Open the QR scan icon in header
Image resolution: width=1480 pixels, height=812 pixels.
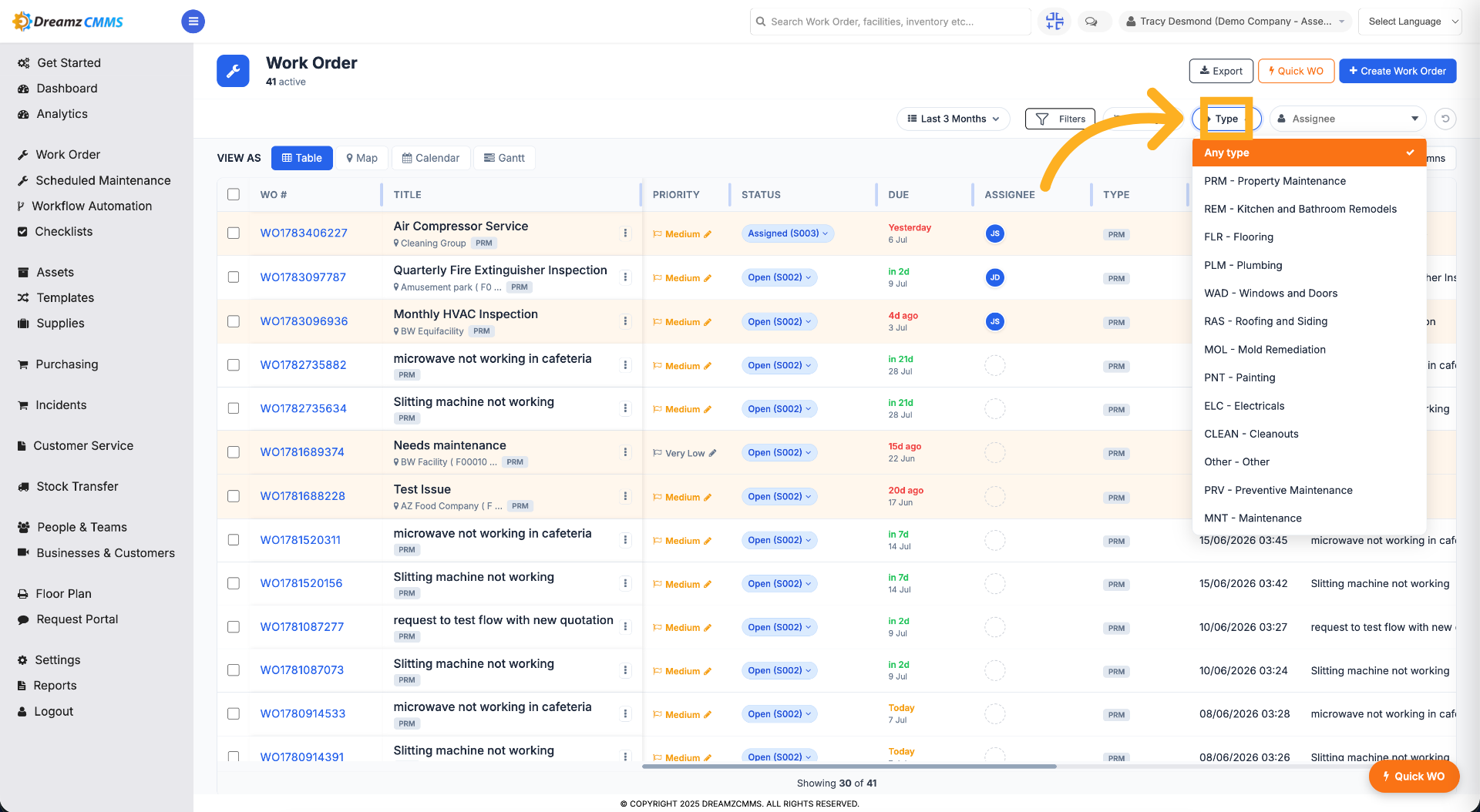click(1054, 22)
